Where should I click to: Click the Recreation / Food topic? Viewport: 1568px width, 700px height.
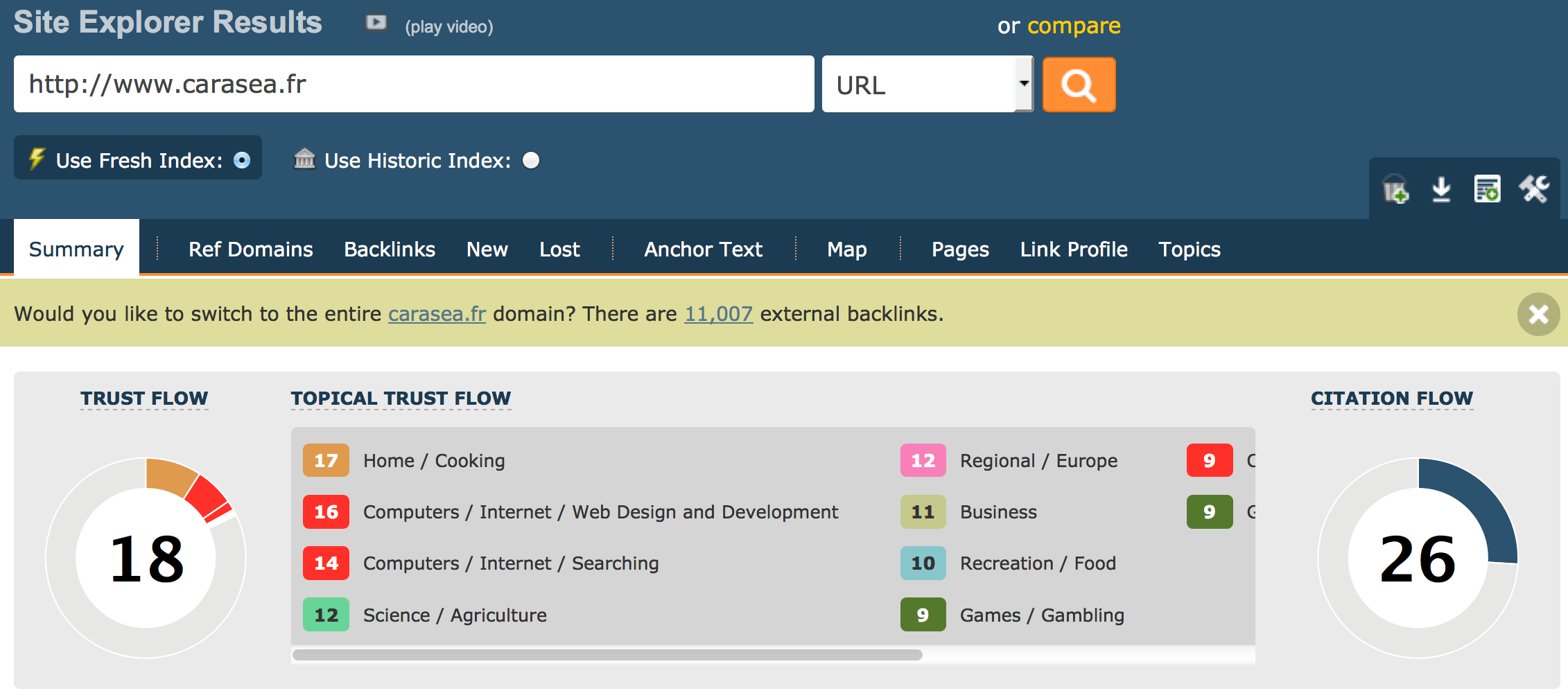click(x=1038, y=563)
